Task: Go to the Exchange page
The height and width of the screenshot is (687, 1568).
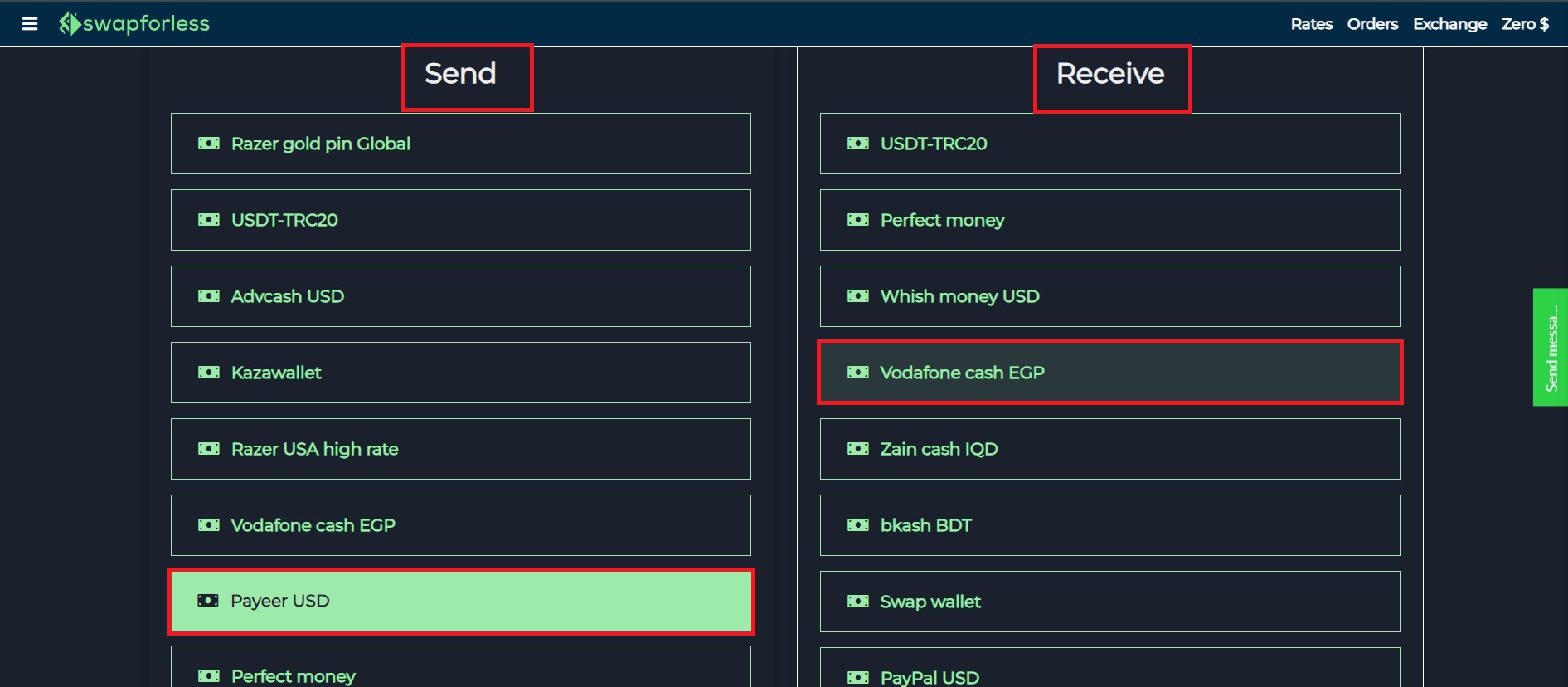Action: click(1449, 24)
